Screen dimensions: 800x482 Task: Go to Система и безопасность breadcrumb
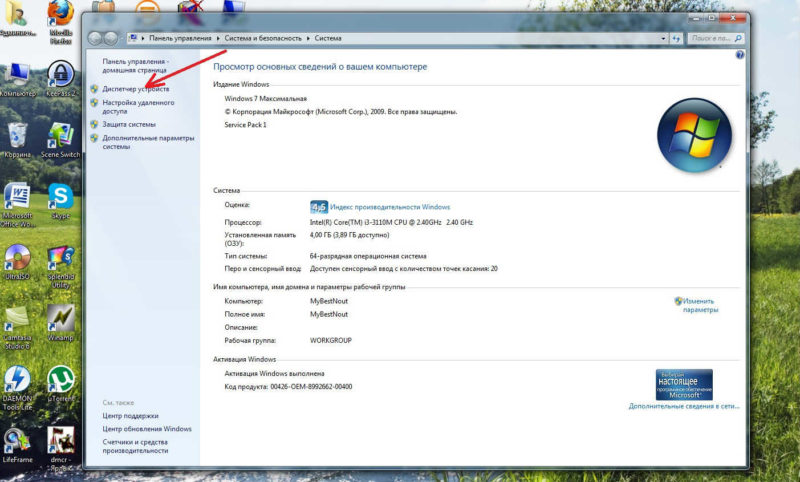(x=263, y=38)
